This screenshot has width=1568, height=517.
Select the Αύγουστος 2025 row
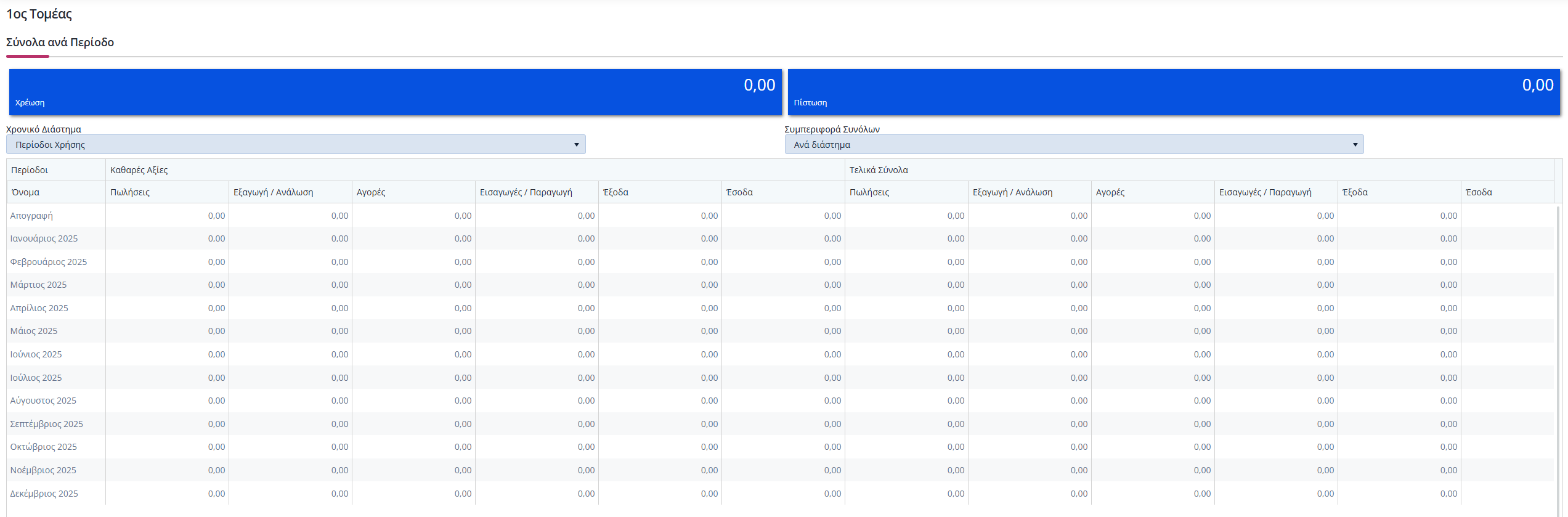coord(780,401)
